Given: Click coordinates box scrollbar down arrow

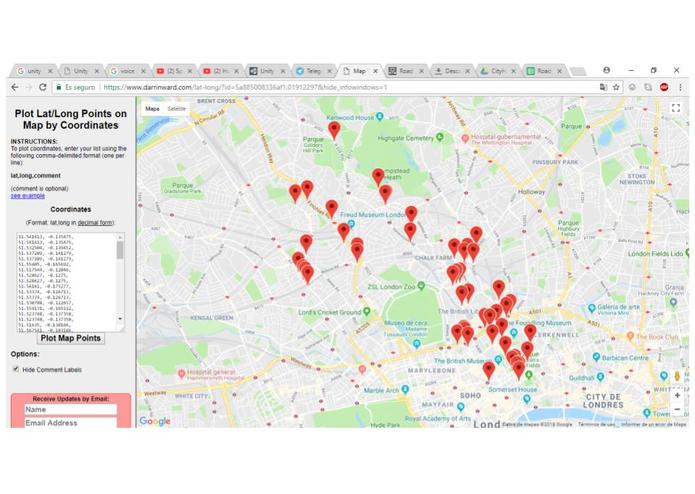Looking at the screenshot, I should click(x=120, y=319).
